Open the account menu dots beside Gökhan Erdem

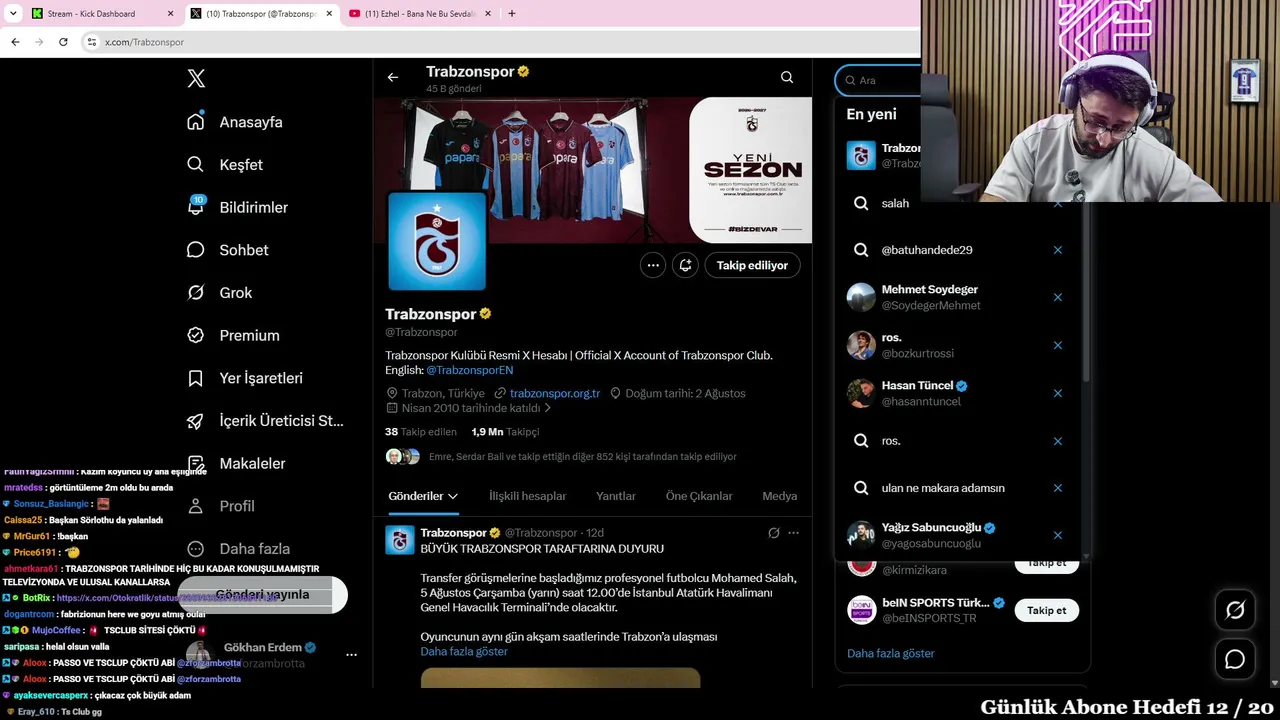coord(351,655)
